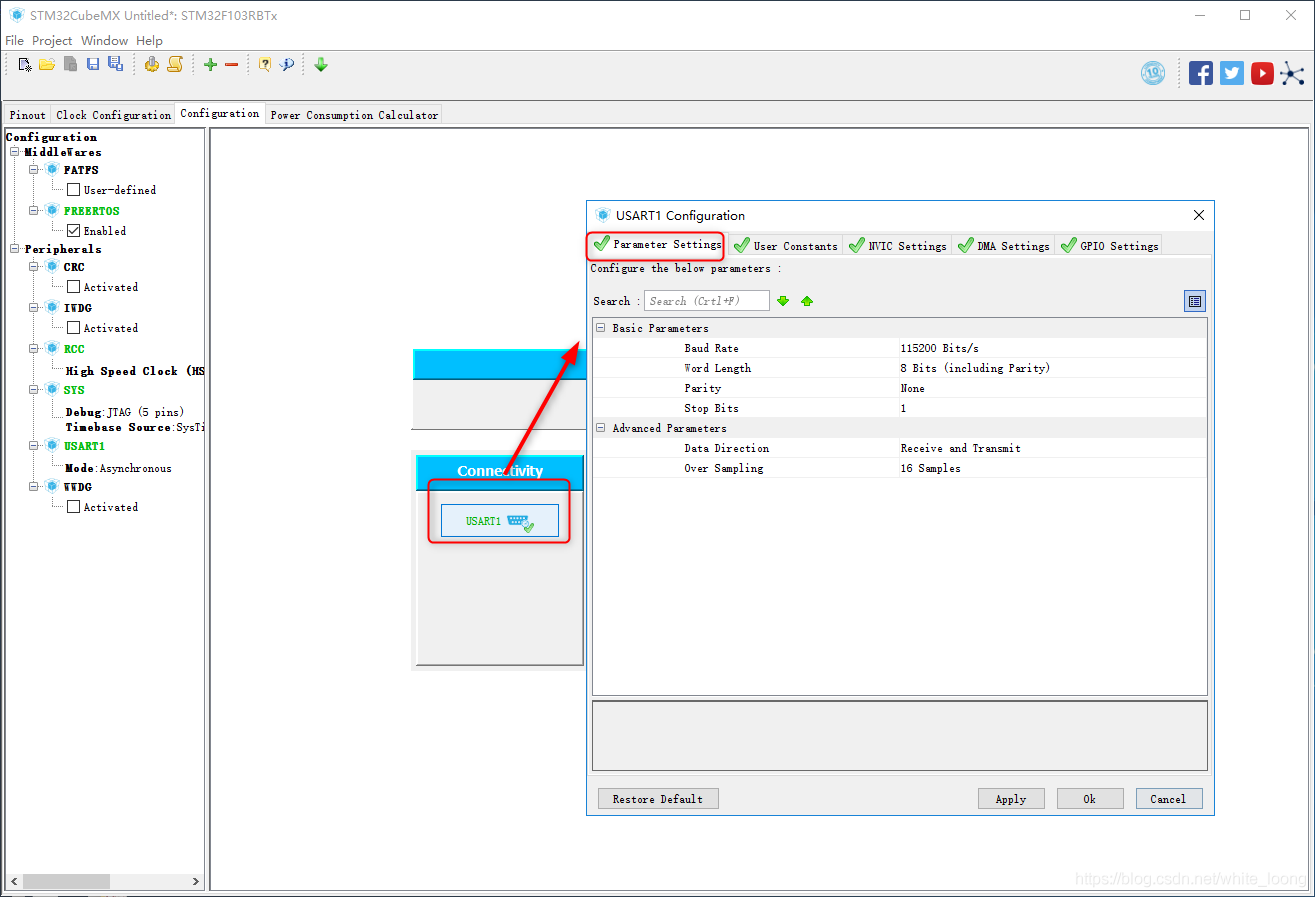
Task: Collapse the Advanced Parameters section
Action: (x=601, y=428)
